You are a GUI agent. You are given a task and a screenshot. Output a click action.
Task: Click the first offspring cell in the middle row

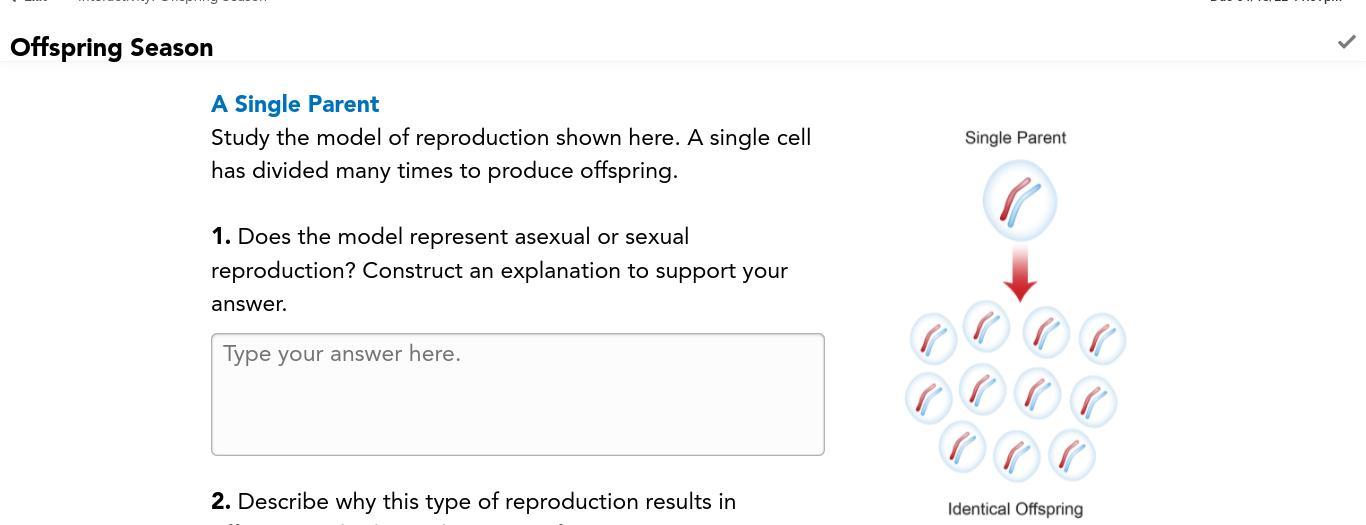pos(929,398)
